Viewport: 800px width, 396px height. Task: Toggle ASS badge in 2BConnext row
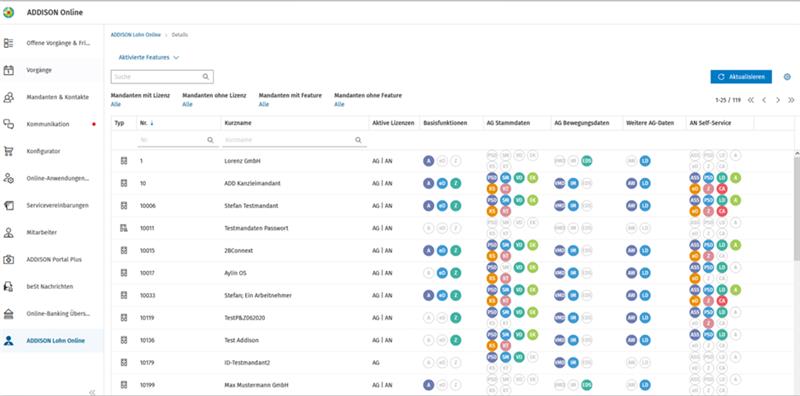(x=695, y=245)
